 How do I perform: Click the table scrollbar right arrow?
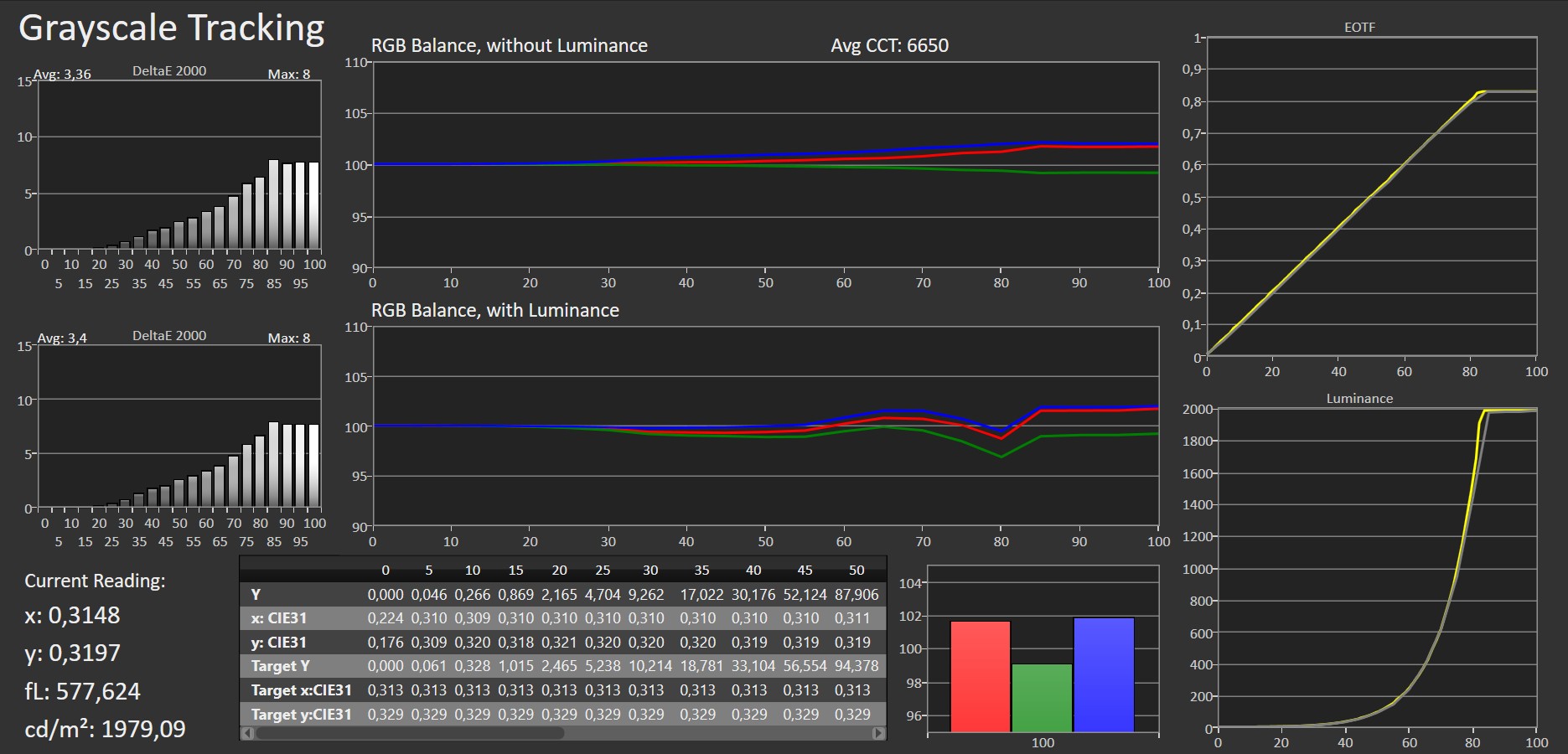tap(878, 733)
